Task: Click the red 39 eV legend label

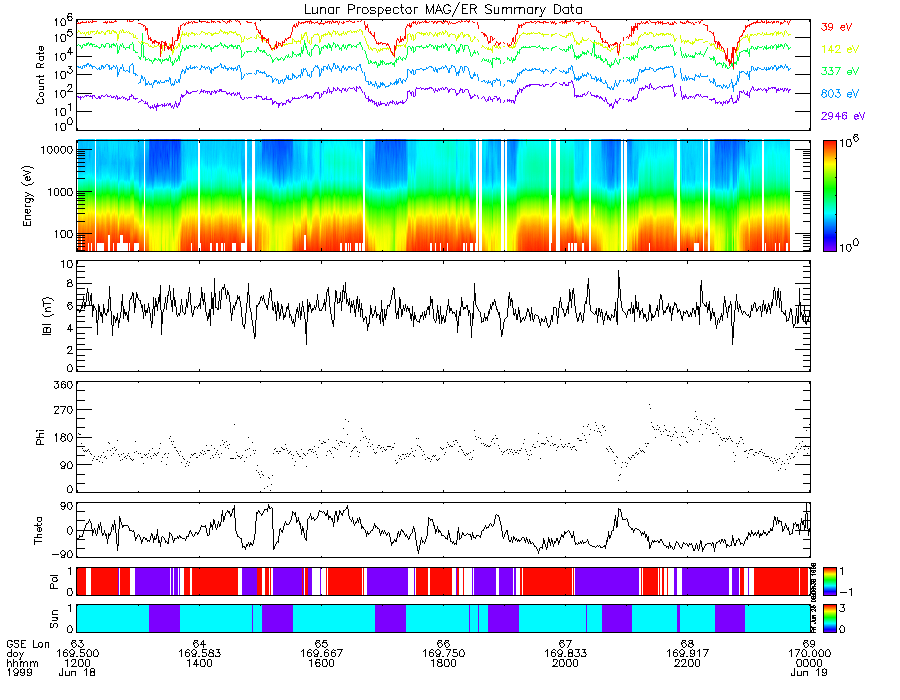Action: coord(836,27)
